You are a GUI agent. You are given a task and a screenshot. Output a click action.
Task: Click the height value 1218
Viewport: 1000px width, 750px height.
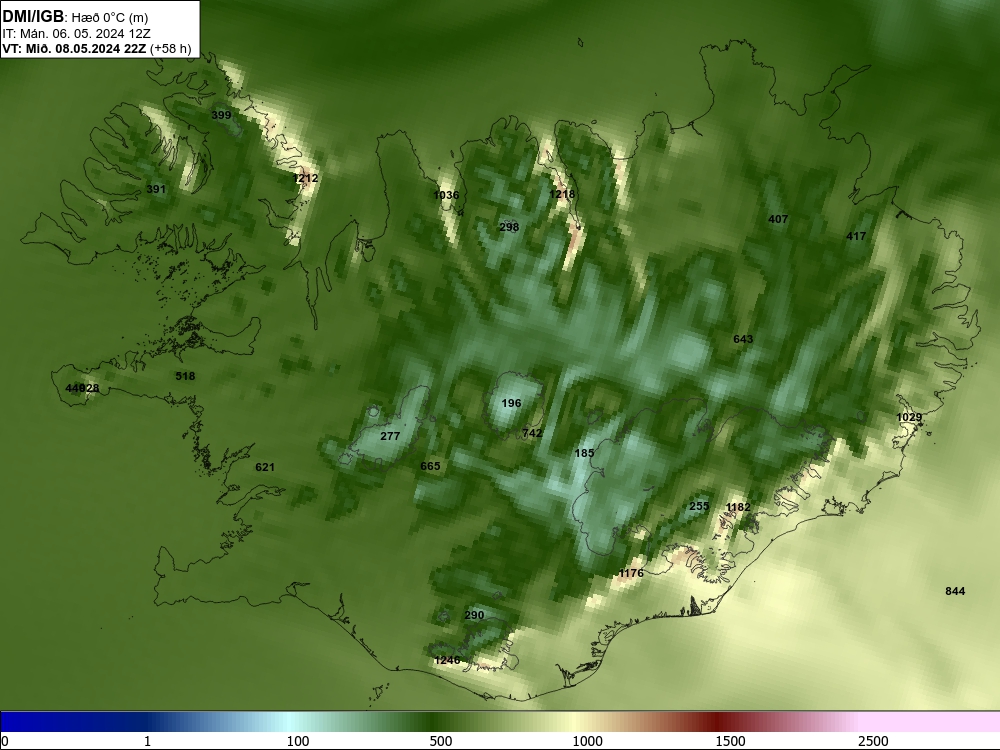(x=562, y=194)
